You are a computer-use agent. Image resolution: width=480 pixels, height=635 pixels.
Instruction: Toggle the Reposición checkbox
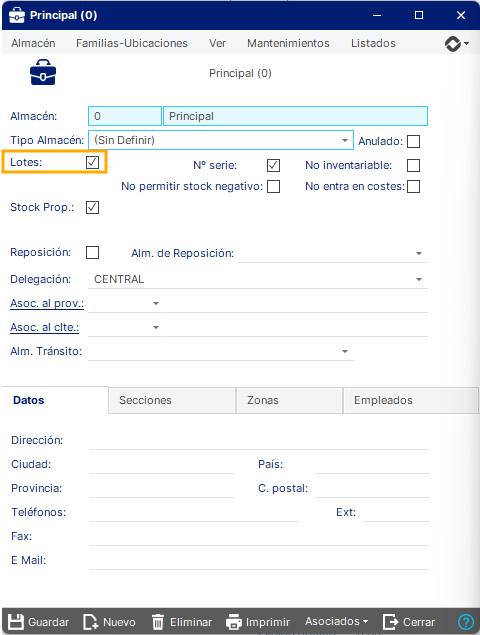point(92,252)
